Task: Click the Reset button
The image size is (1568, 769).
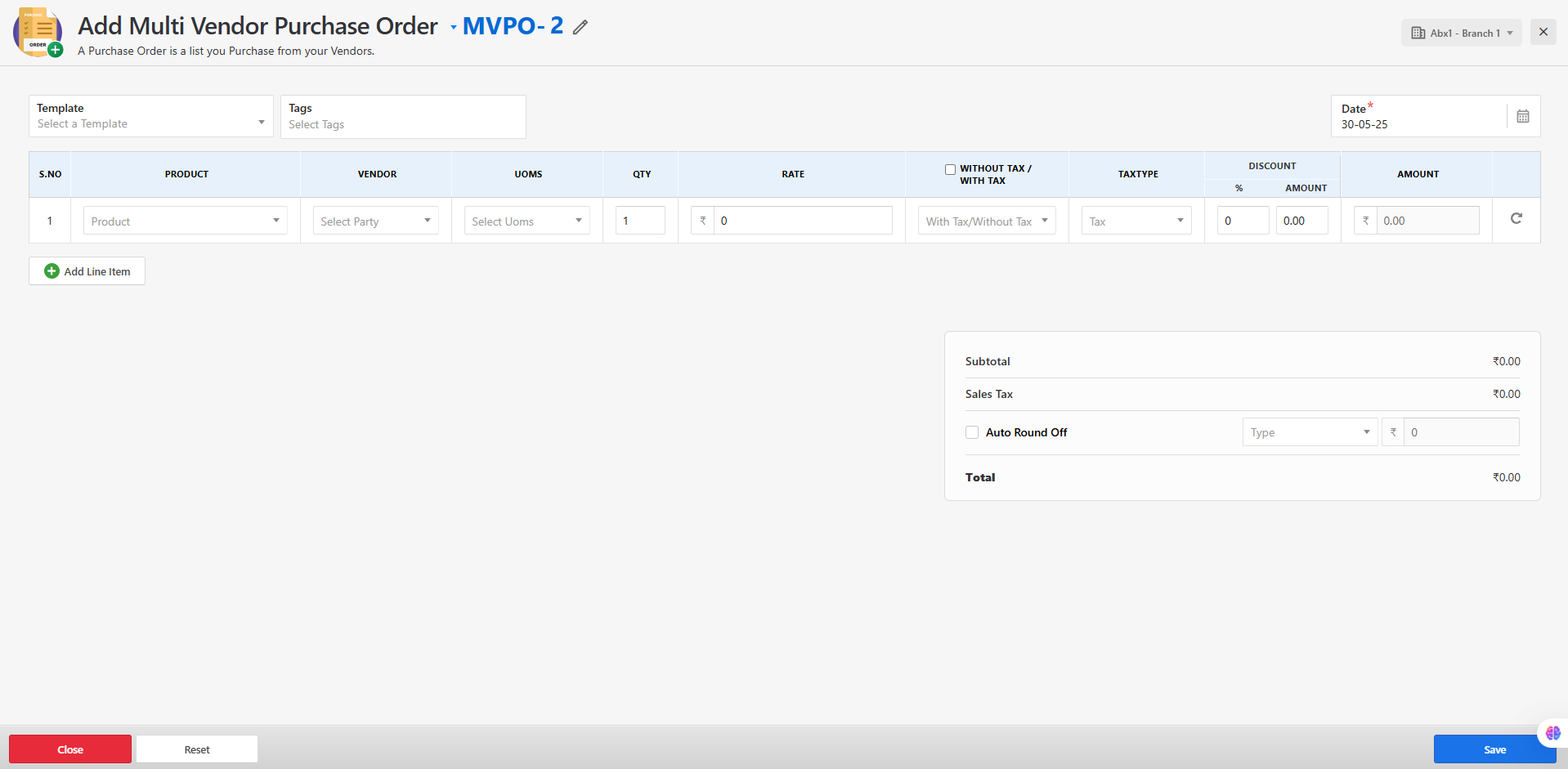Action: click(197, 749)
